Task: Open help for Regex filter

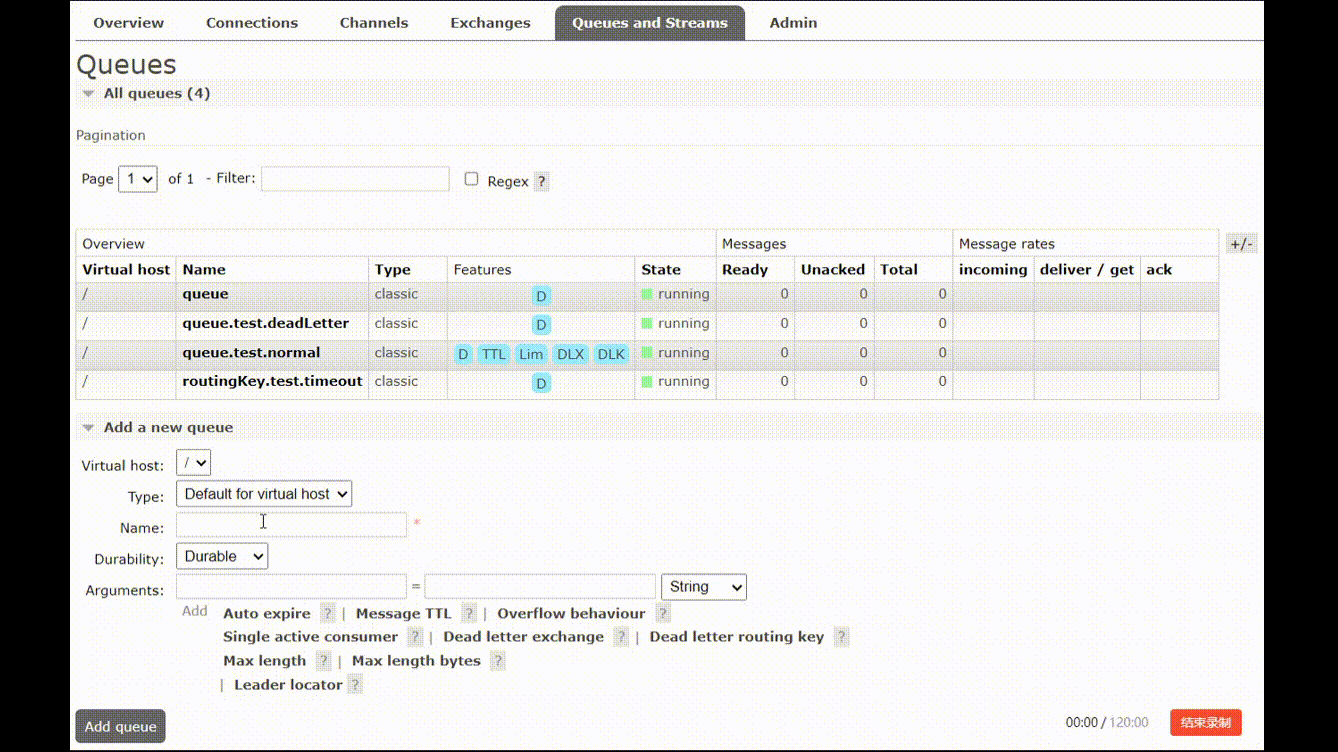Action: pos(541,182)
